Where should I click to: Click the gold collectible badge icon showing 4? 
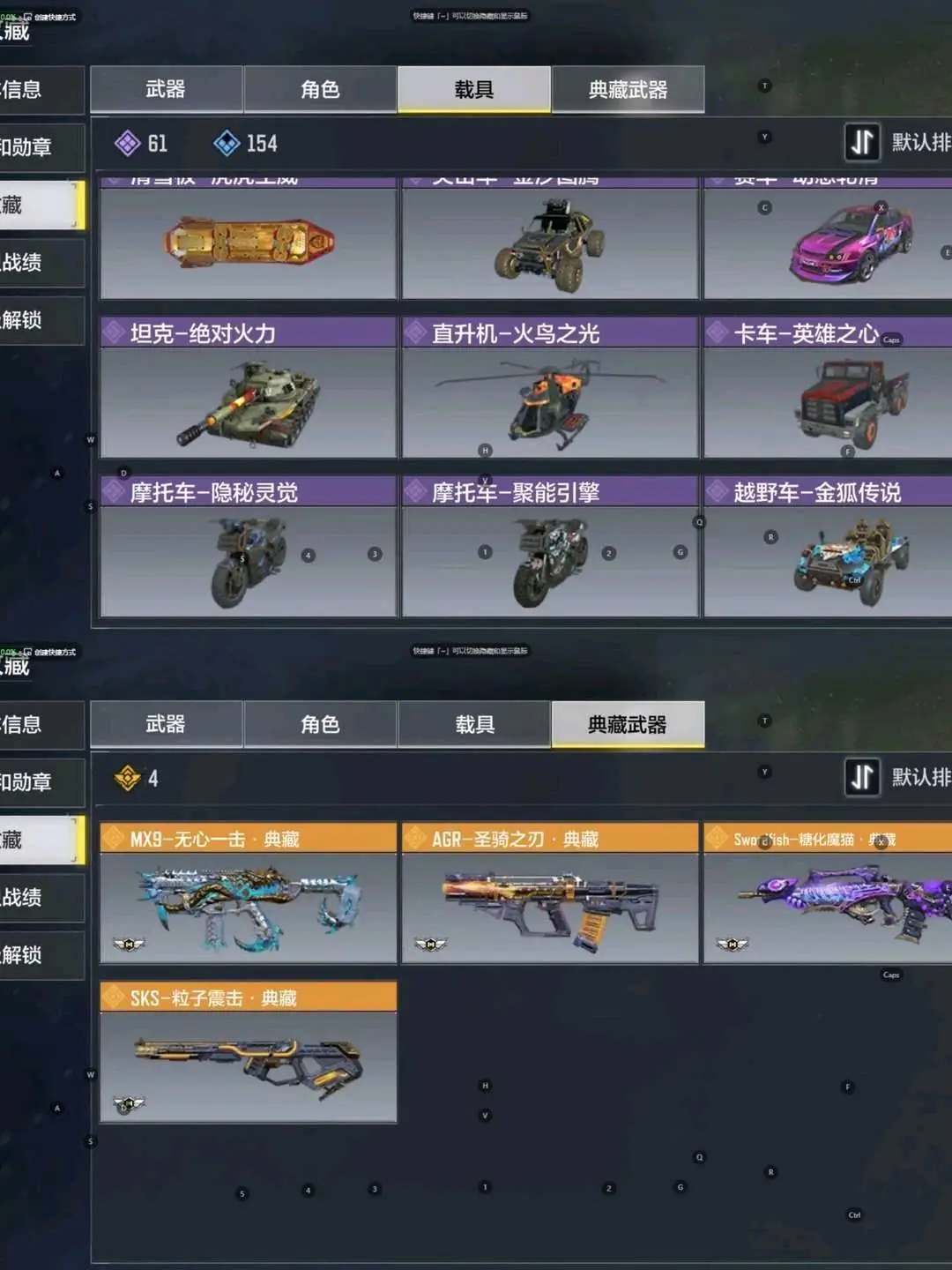tap(128, 778)
